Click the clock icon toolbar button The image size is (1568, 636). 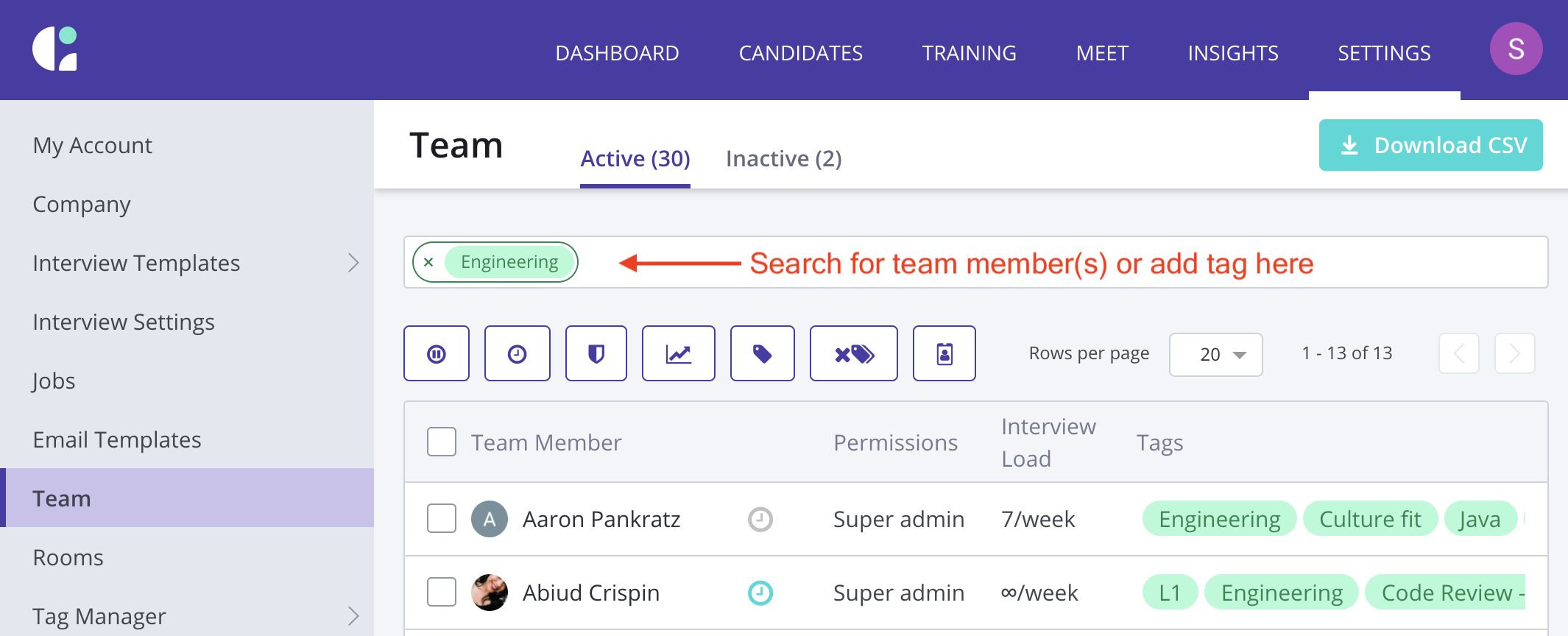[518, 354]
